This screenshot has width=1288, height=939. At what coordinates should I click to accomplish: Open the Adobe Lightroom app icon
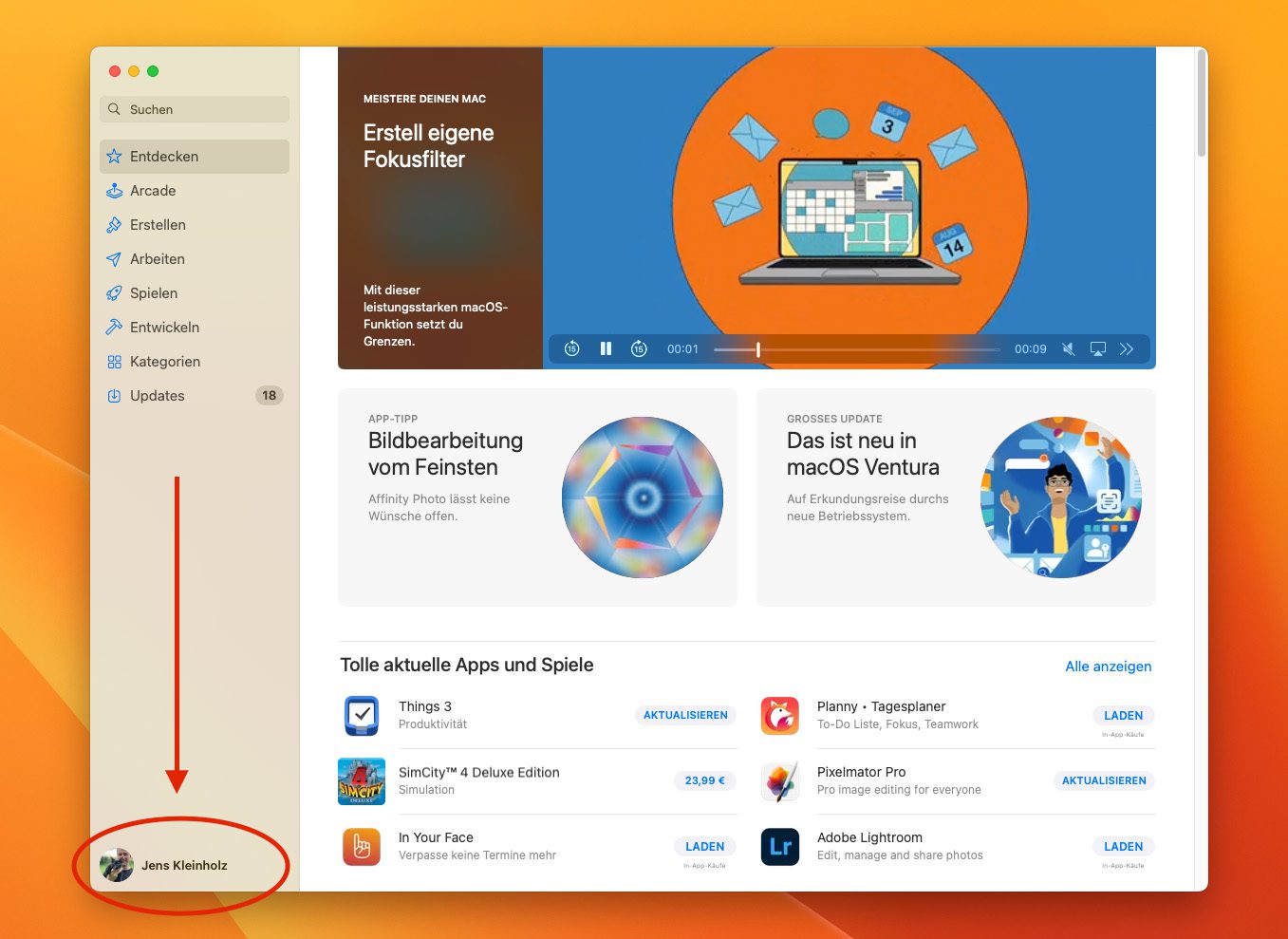pos(780,847)
